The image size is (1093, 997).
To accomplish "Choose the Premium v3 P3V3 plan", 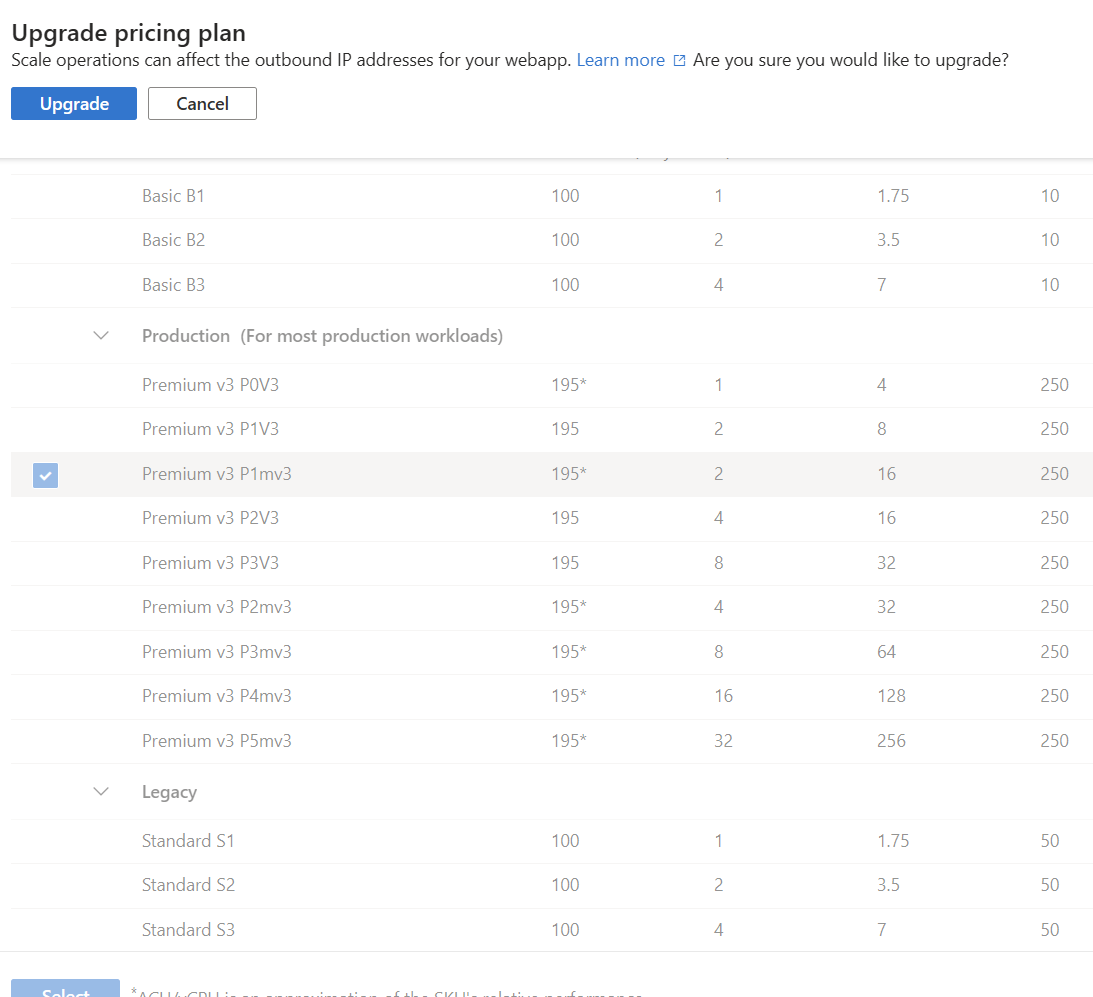I will tap(551, 563).
